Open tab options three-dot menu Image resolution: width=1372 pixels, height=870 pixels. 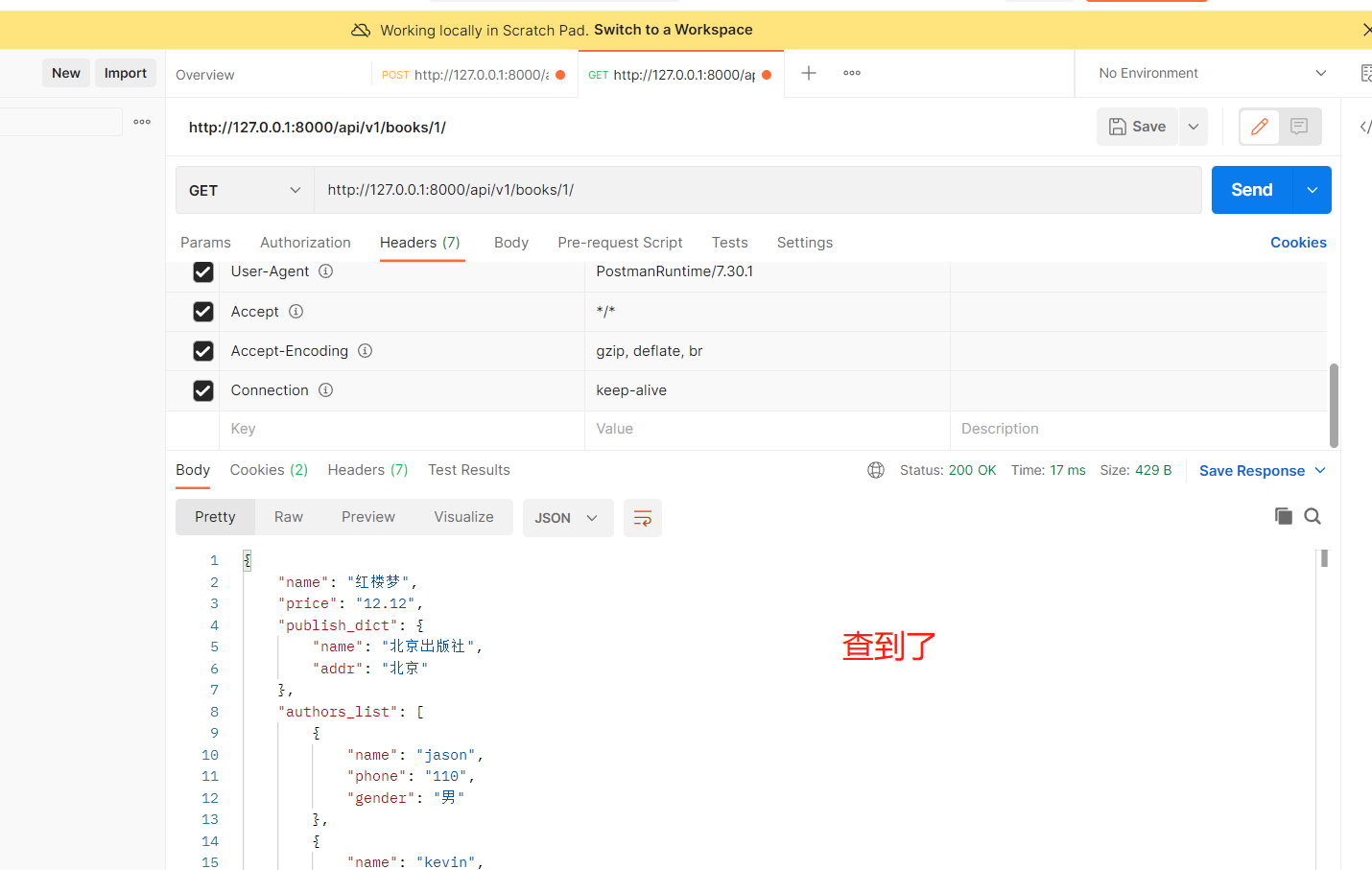(852, 73)
